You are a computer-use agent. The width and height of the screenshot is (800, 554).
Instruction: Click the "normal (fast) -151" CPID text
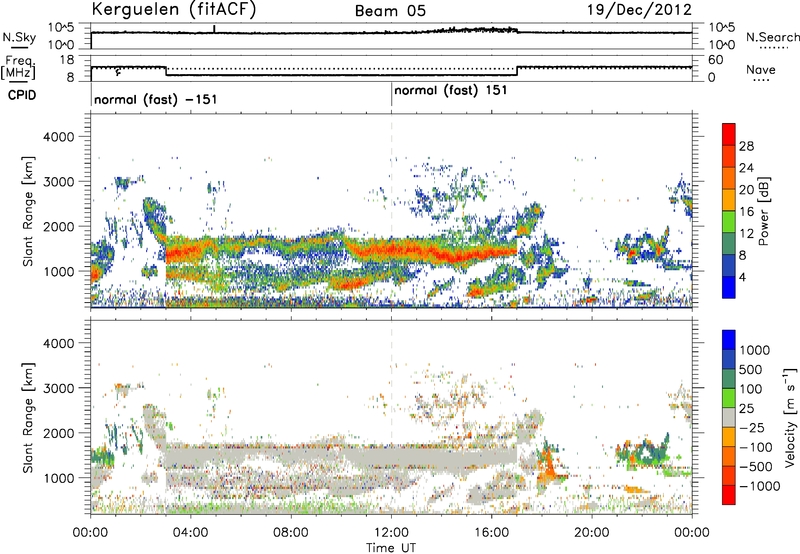[x=156, y=99]
